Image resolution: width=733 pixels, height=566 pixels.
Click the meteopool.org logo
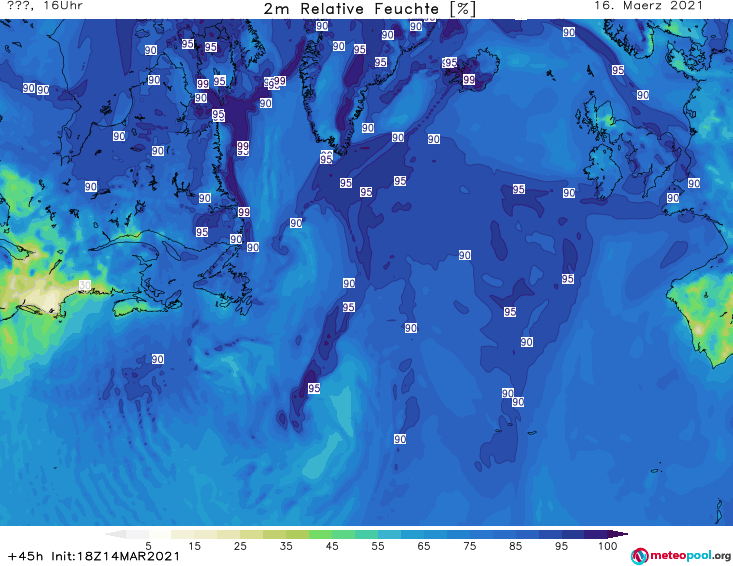click(x=681, y=556)
